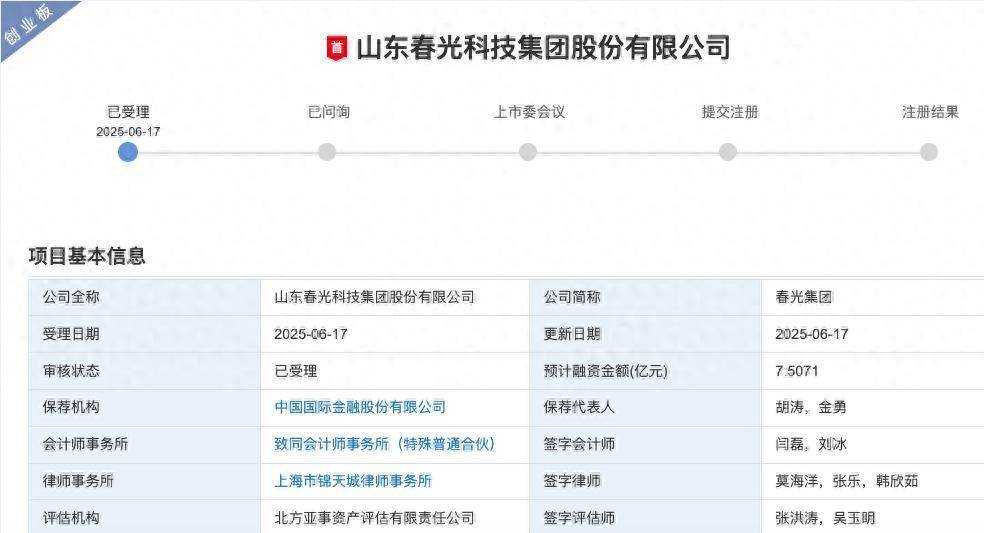Click the 公司简称 value 春光集团
This screenshot has width=984, height=533.
[x=804, y=297]
